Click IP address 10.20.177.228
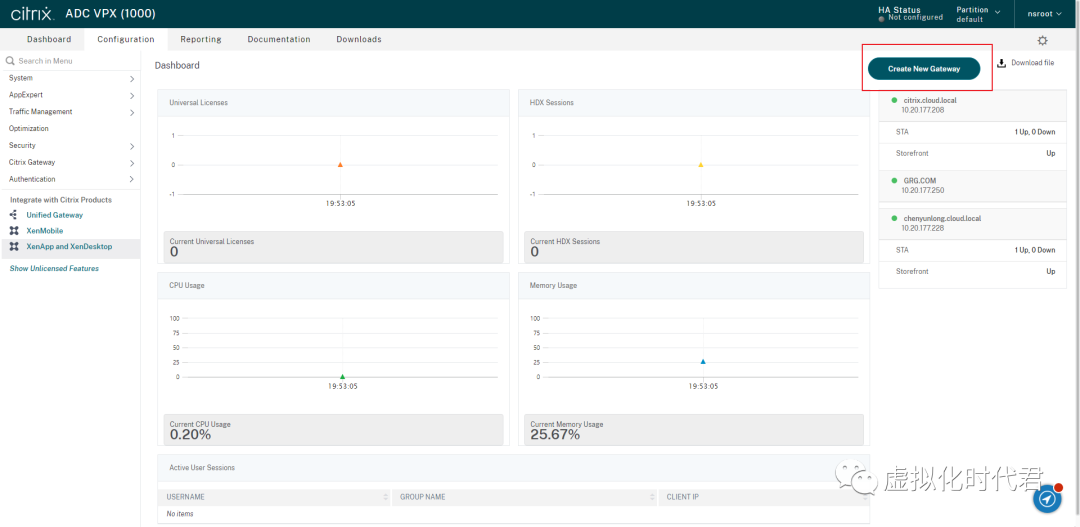The image size is (1080, 527). point(922,228)
